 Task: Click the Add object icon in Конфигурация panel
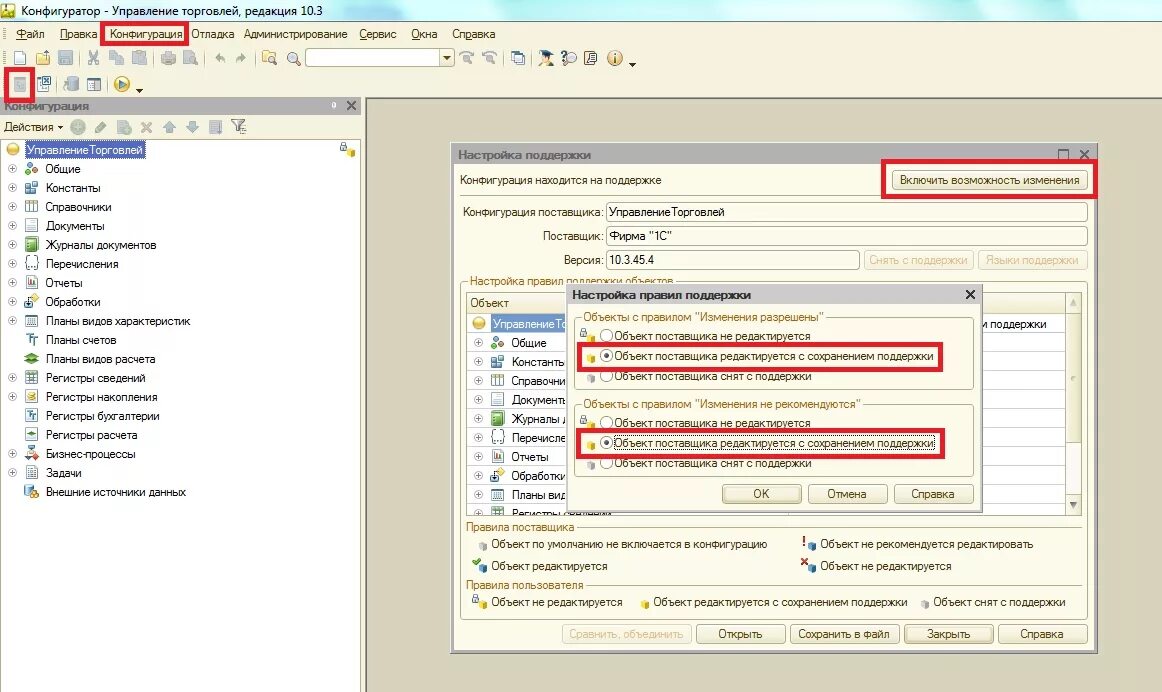pos(78,127)
